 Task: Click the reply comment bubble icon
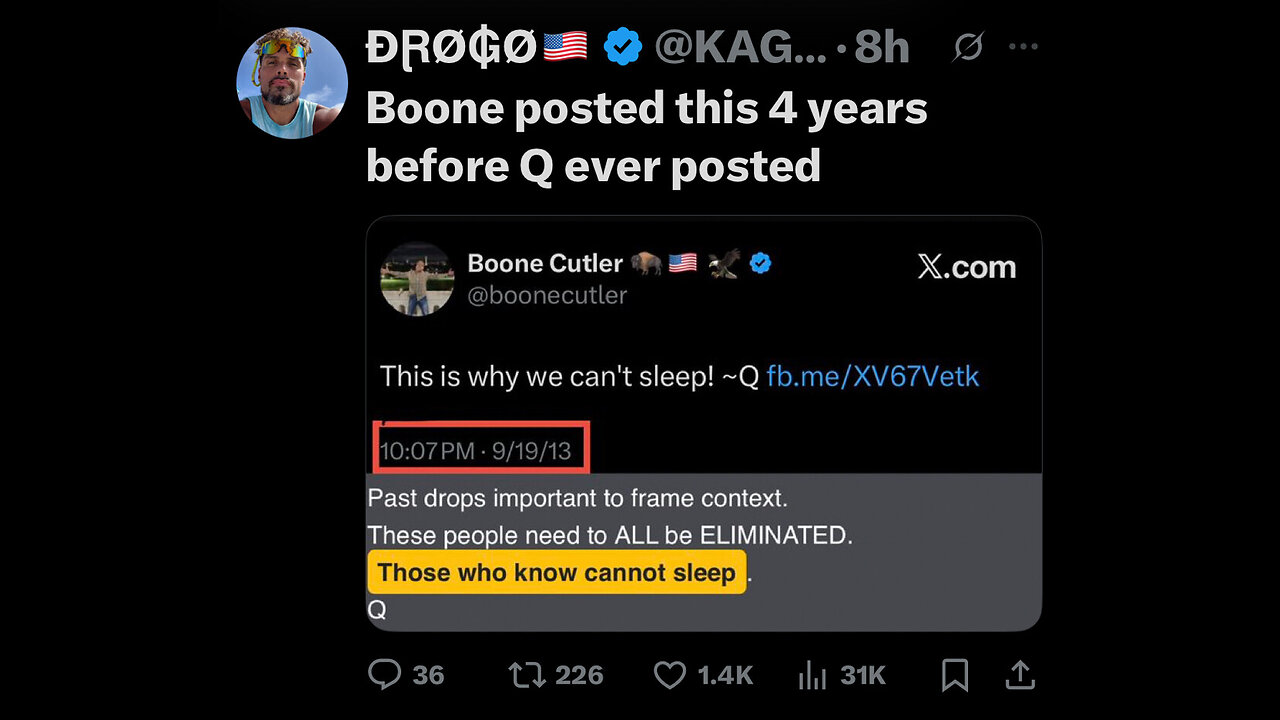pyautogui.click(x=385, y=675)
